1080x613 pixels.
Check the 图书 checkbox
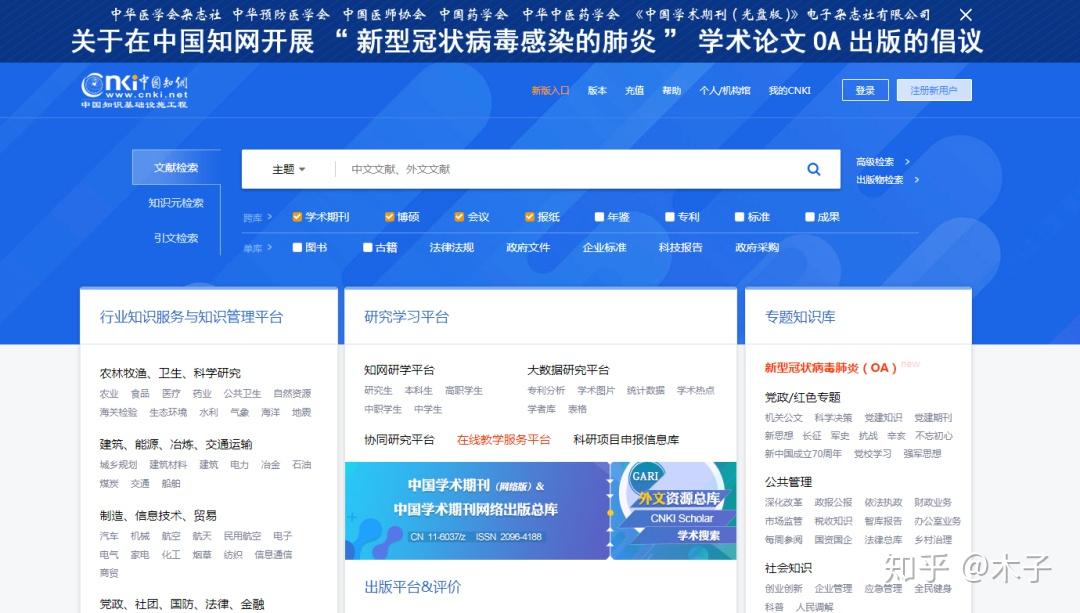pyautogui.click(x=297, y=247)
